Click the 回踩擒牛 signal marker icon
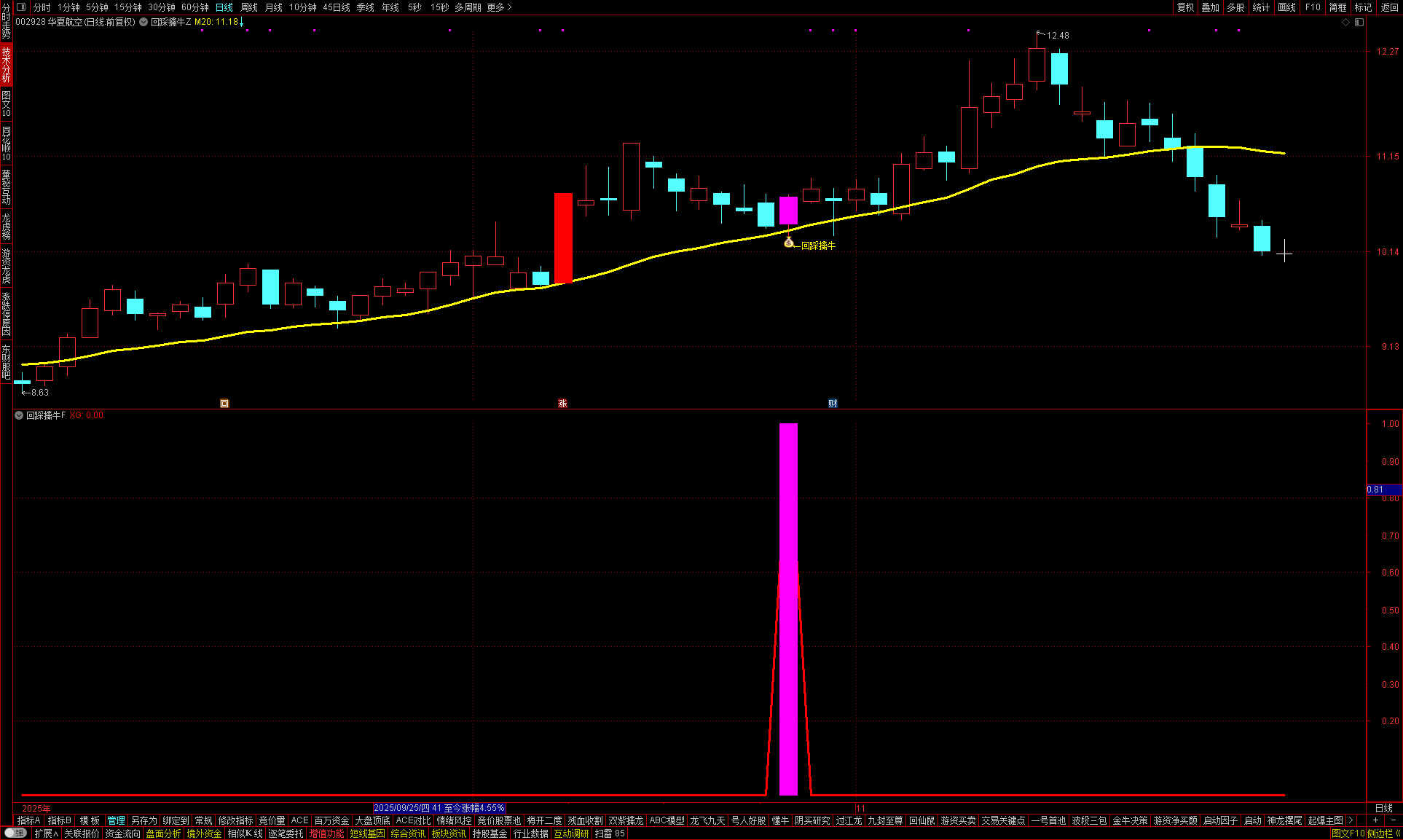This screenshot has width=1403, height=840. pyautogui.click(x=788, y=243)
